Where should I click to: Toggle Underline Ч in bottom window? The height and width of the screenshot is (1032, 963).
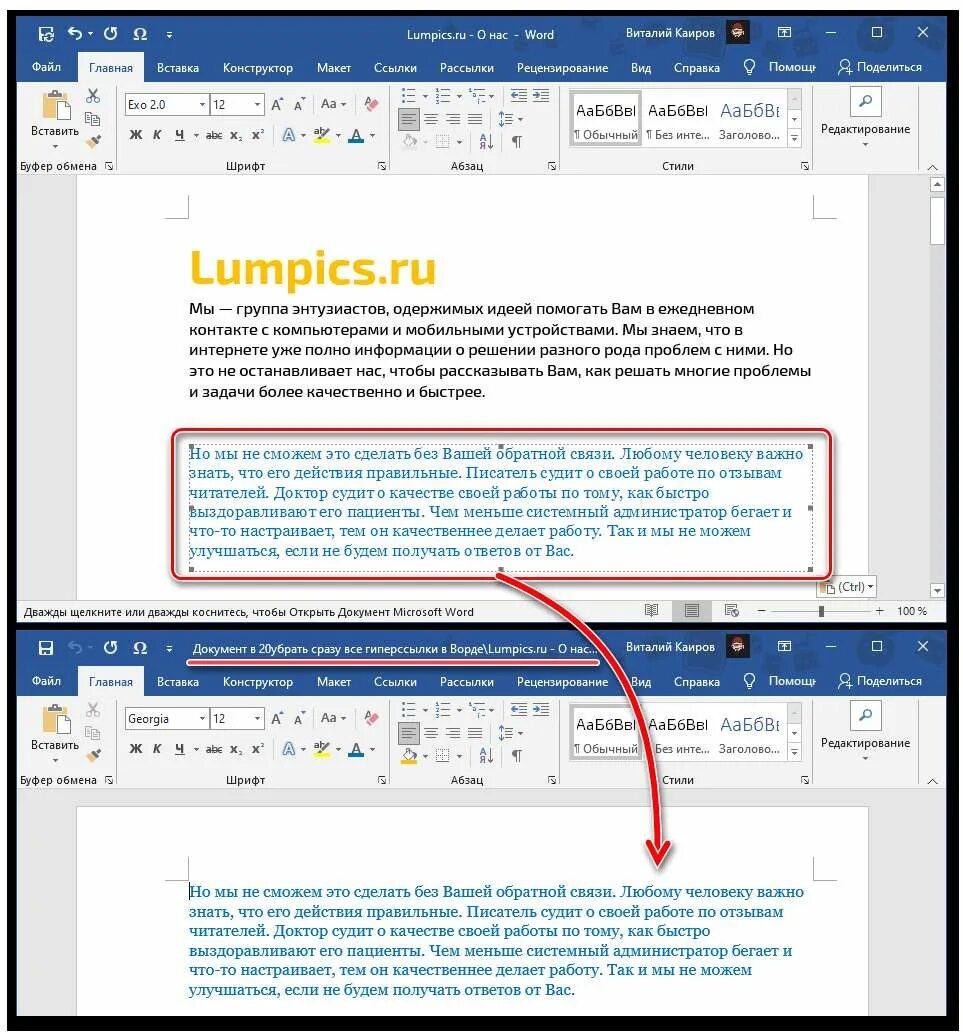[x=179, y=748]
